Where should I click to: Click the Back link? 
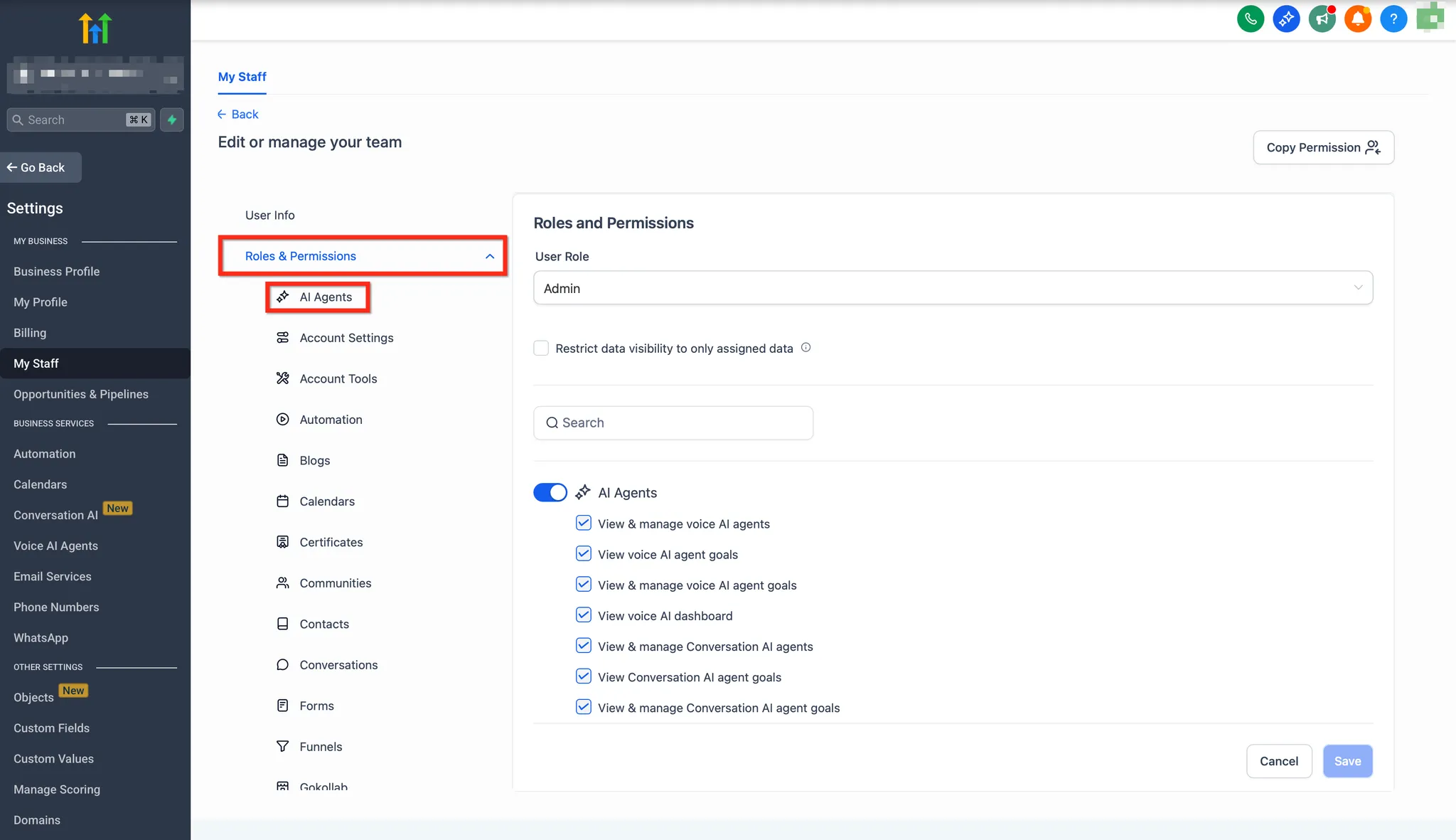238,115
